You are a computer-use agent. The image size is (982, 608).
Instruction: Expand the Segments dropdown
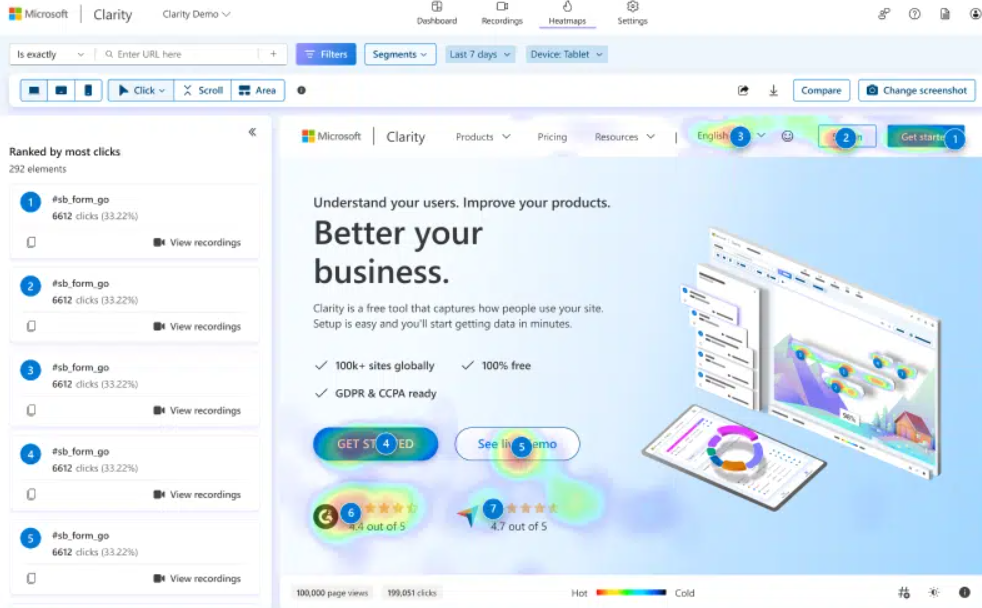(x=400, y=54)
